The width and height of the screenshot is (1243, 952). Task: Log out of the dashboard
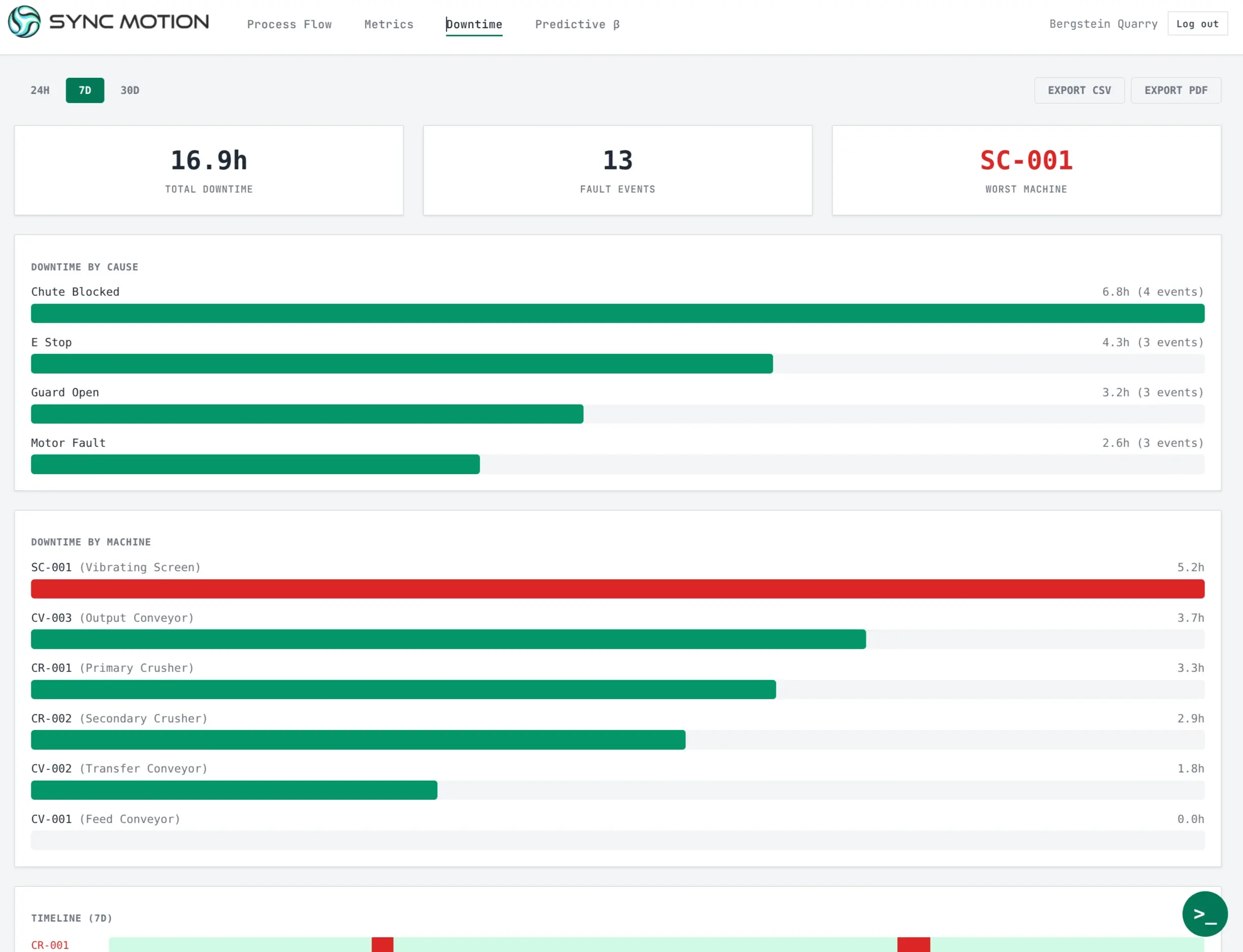pos(1197,24)
